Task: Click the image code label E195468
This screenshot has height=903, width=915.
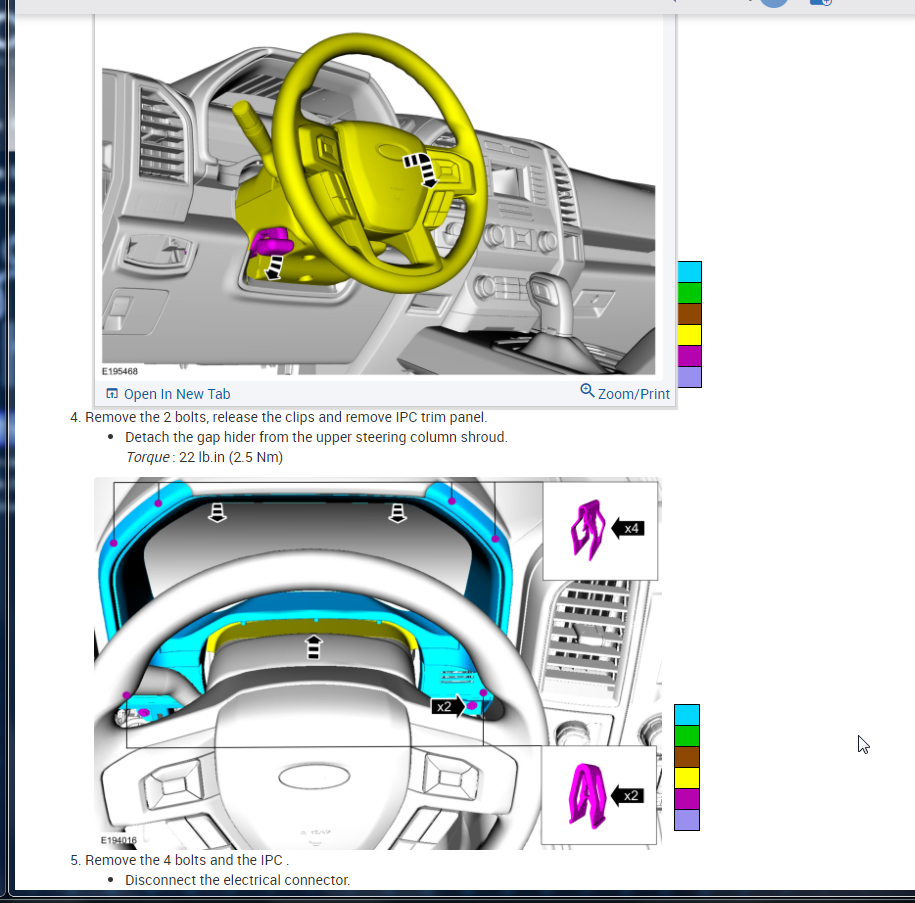Action: coord(120,371)
